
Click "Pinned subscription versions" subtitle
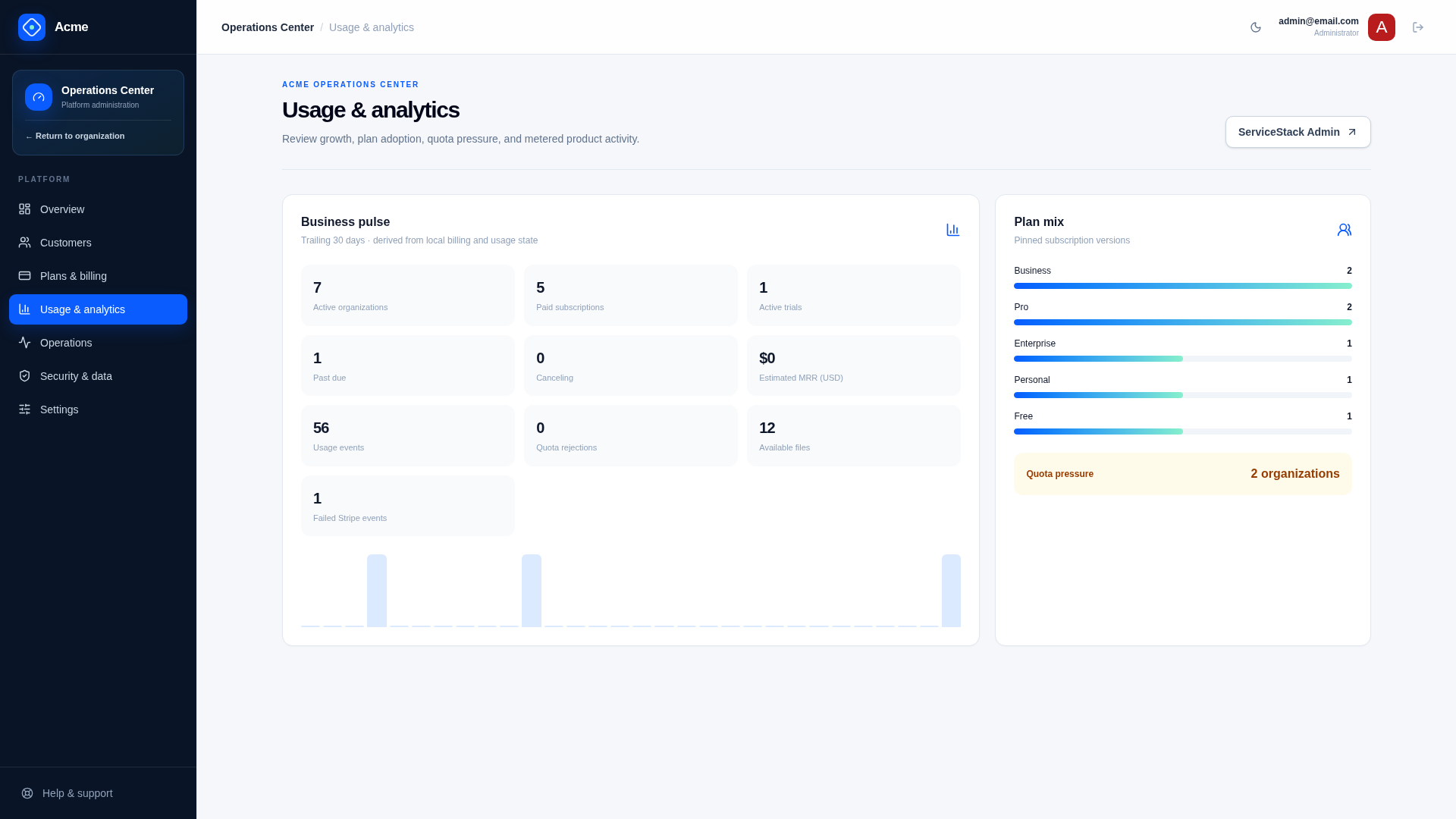pos(1072,240)
